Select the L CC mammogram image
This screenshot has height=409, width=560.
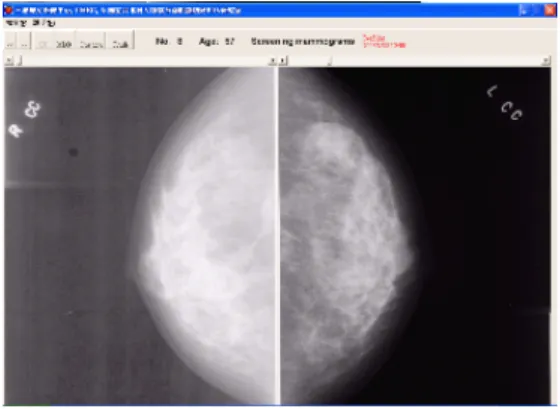(415, 236)
